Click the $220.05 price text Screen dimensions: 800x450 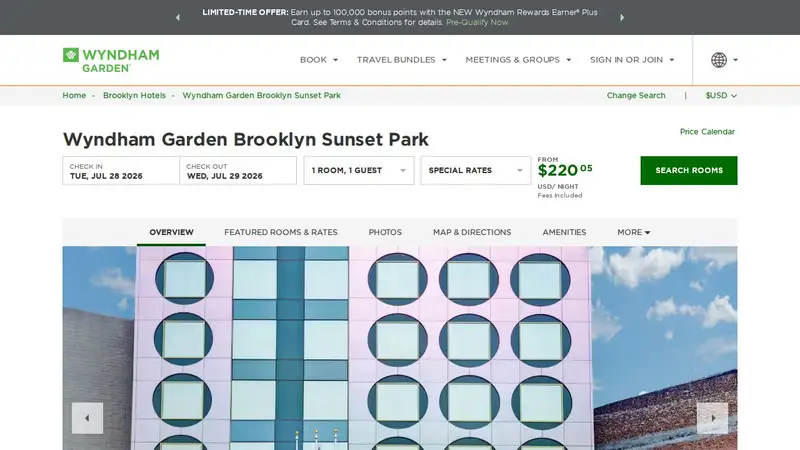[x=565, y=170]
